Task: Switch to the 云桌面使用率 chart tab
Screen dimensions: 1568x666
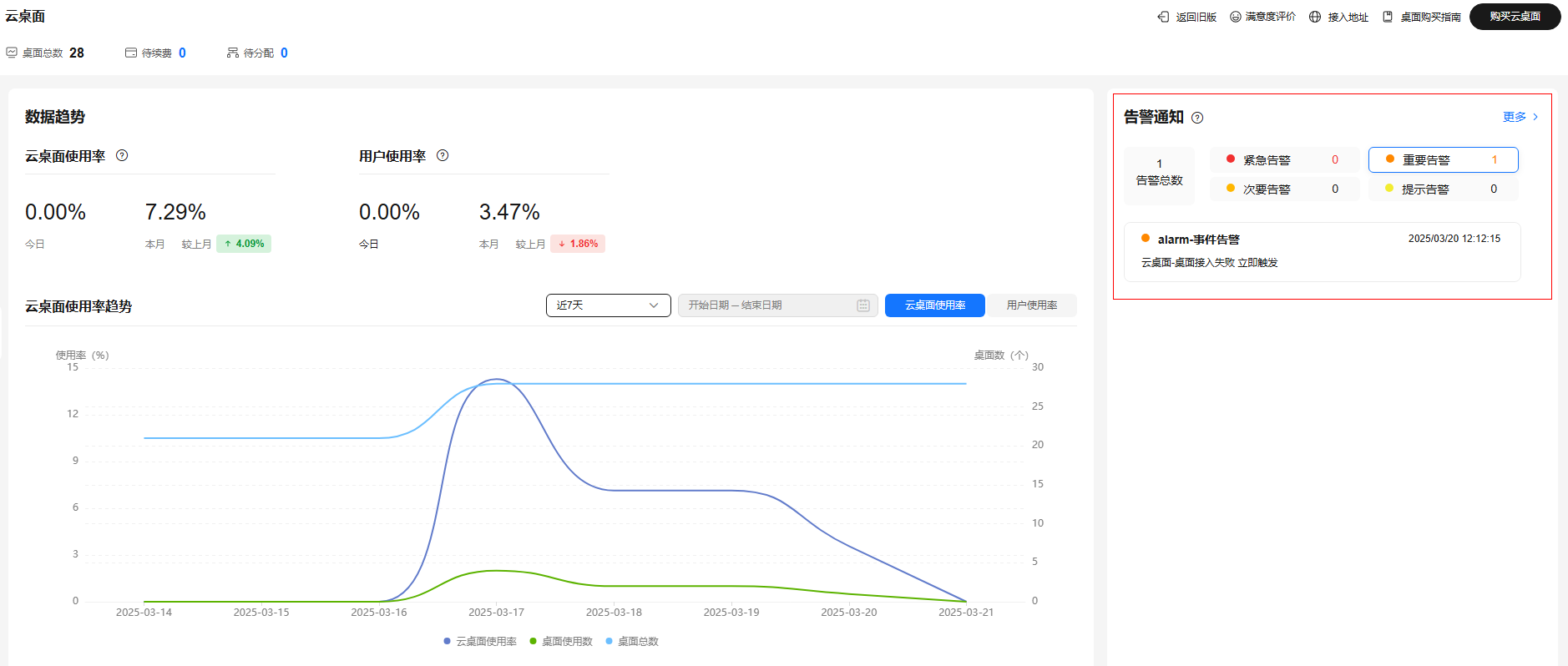Action: 934,305
